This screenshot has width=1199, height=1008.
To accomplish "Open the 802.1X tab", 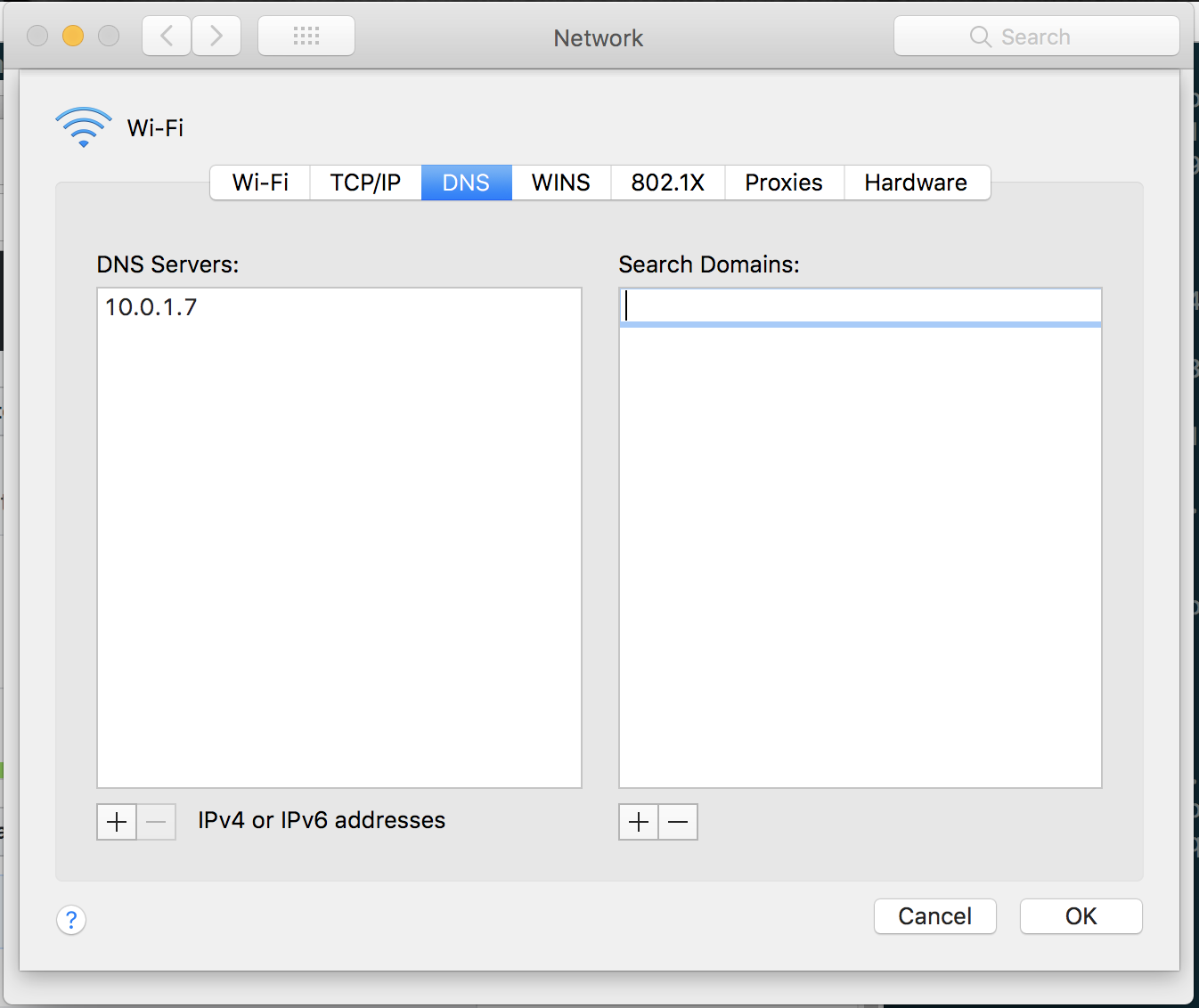I will 668,183.
